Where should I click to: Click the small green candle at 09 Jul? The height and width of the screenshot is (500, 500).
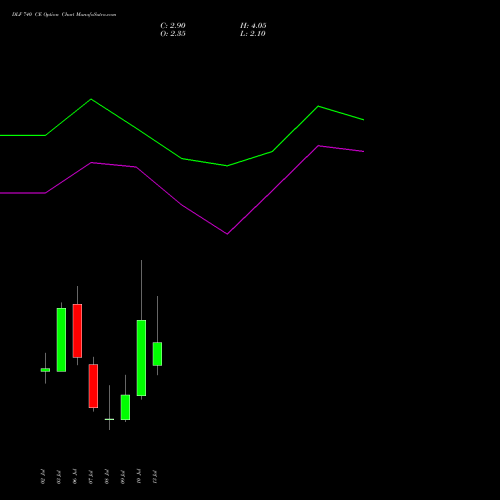pos(125,407)
